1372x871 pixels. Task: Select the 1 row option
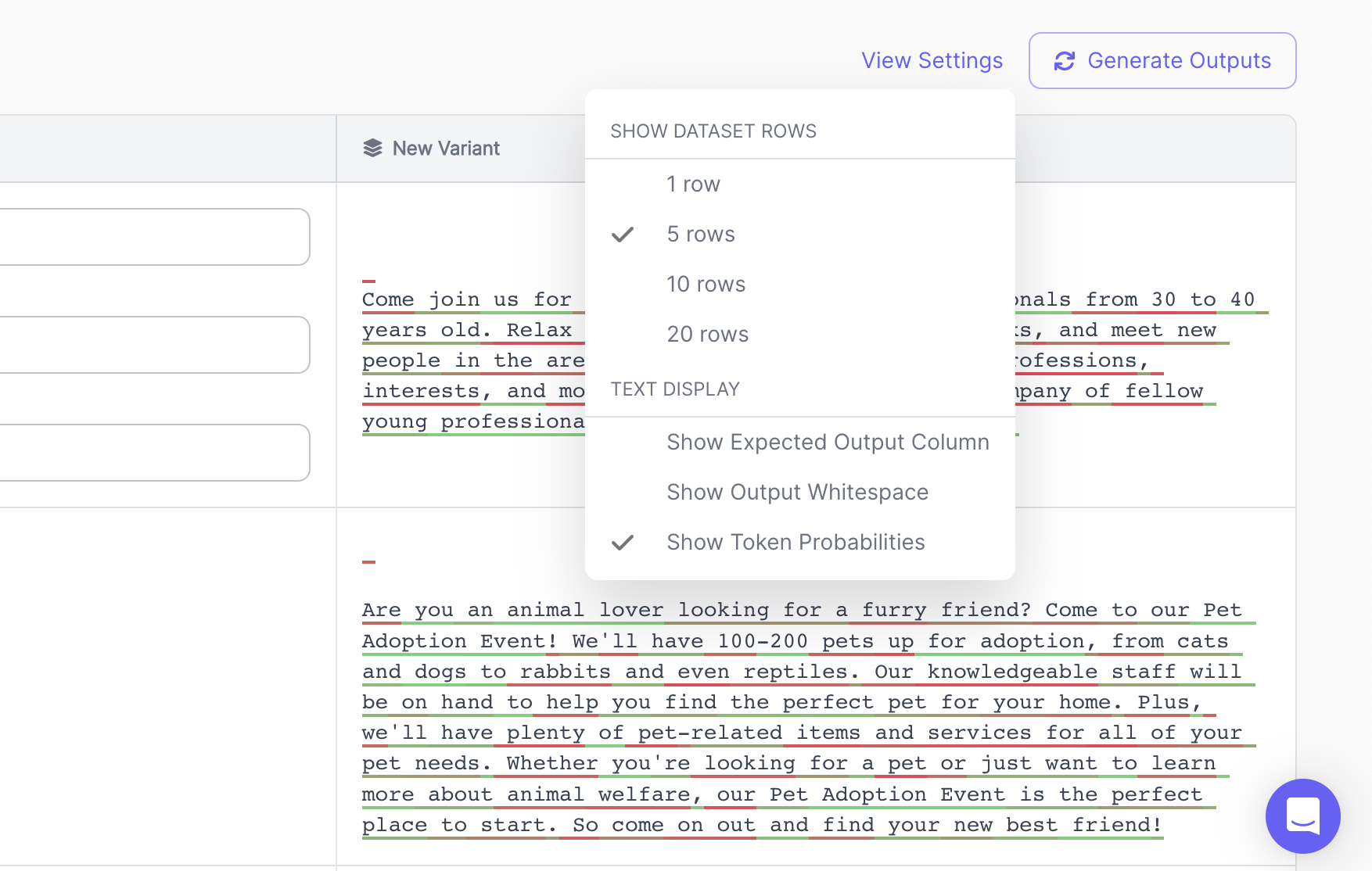pyautogui.click(x=693, y=184)
